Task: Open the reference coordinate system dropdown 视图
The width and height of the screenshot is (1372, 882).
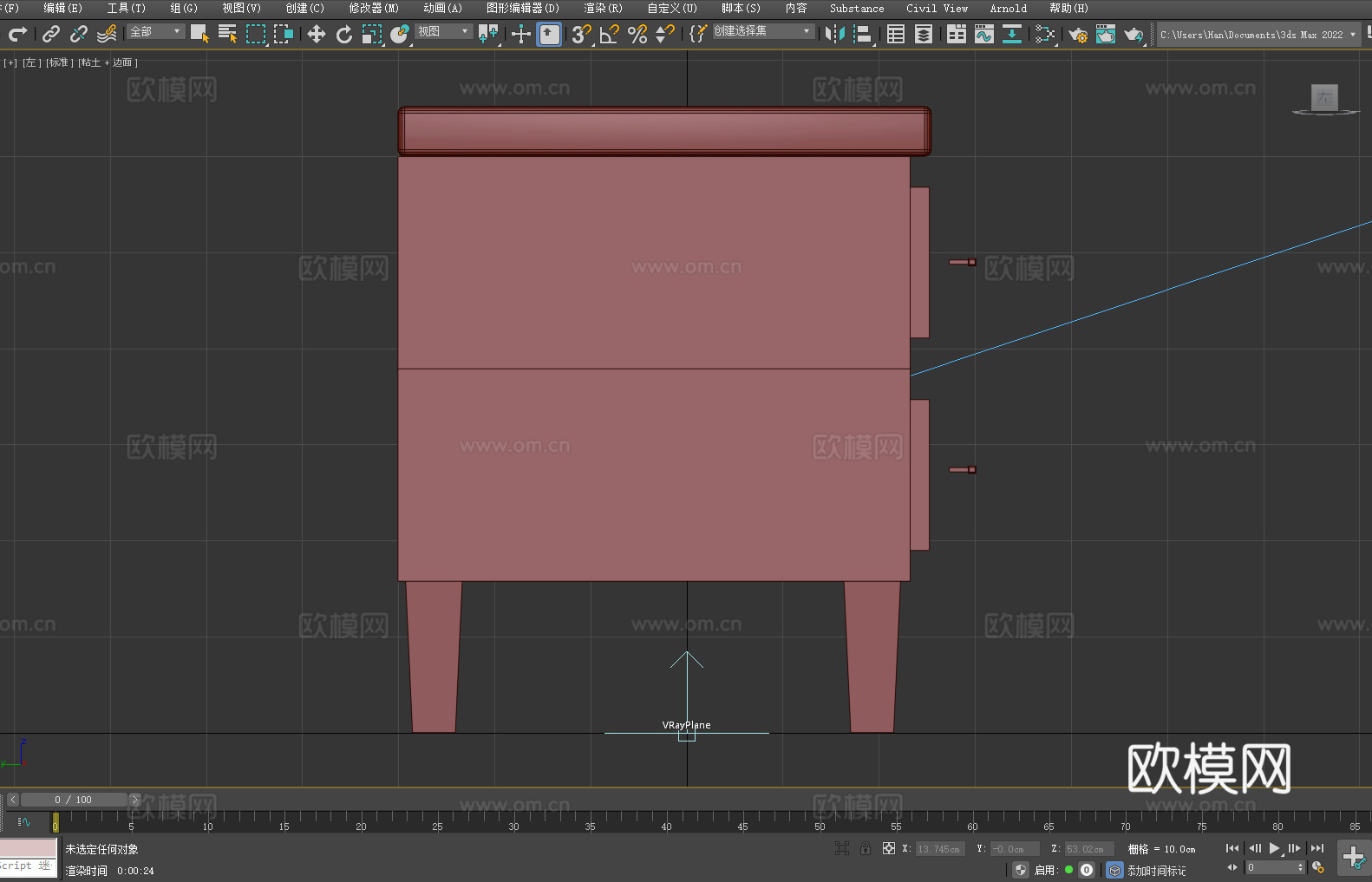Action: [x=444, y=31]
